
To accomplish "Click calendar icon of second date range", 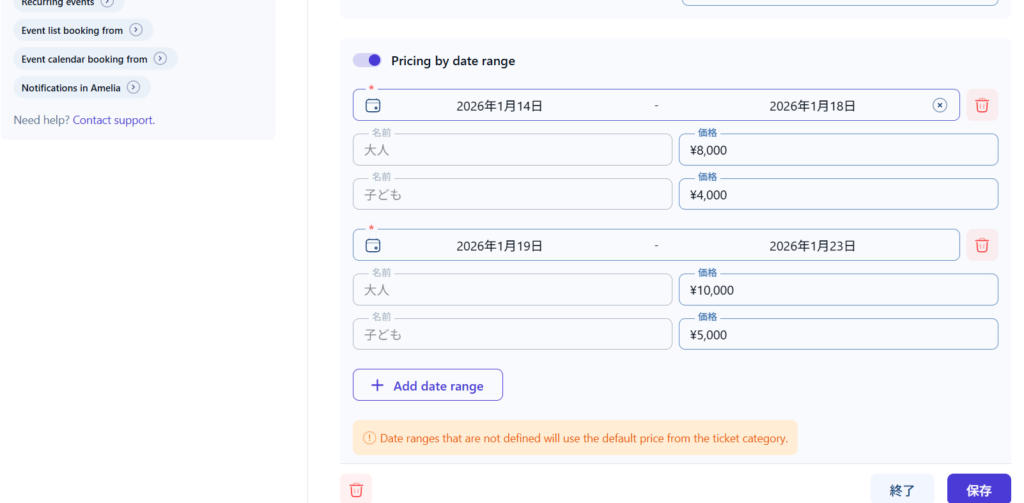I will pyautogui.click(x=373, y=245).
